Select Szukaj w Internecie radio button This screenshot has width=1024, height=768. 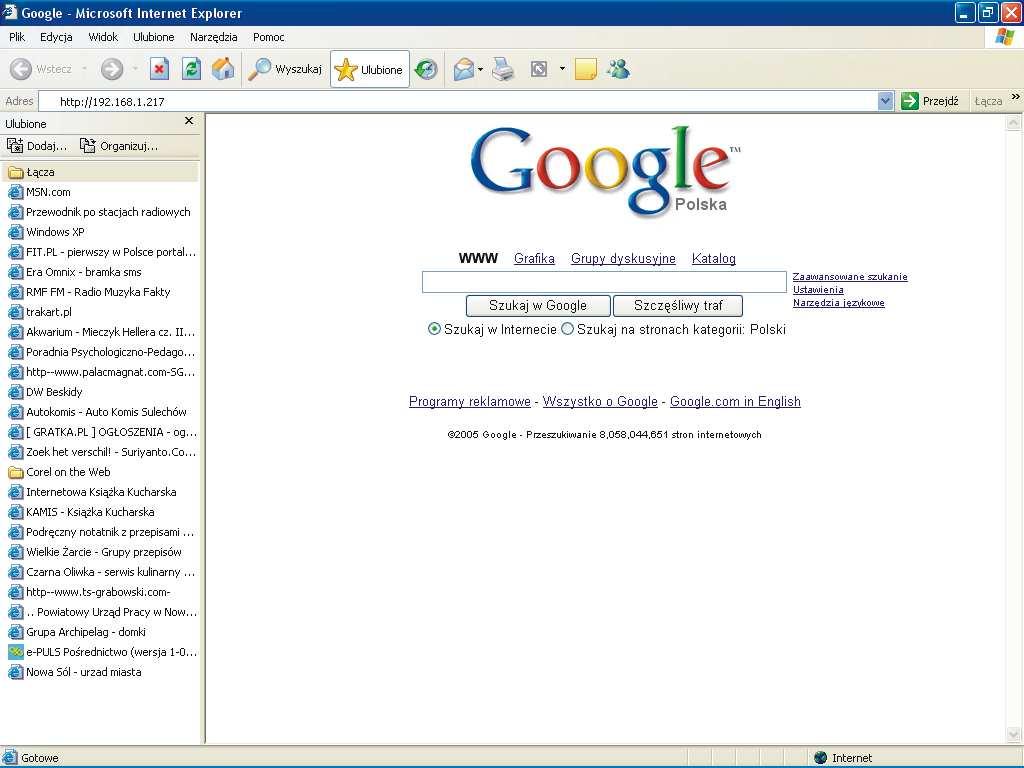(434, 329)
